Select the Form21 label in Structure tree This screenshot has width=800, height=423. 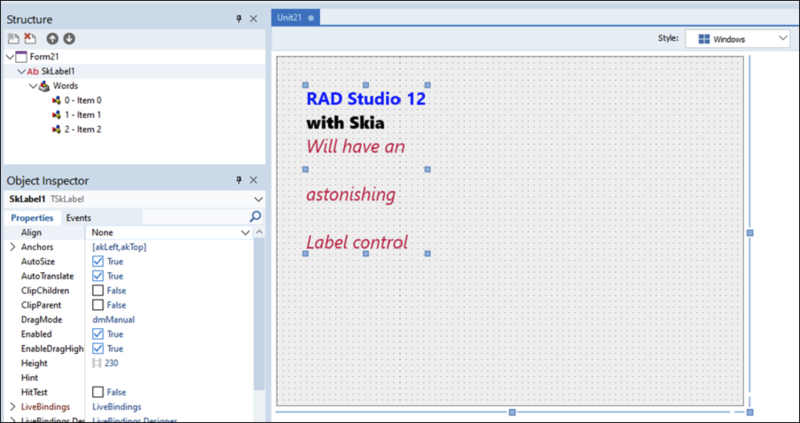point(44,57)
